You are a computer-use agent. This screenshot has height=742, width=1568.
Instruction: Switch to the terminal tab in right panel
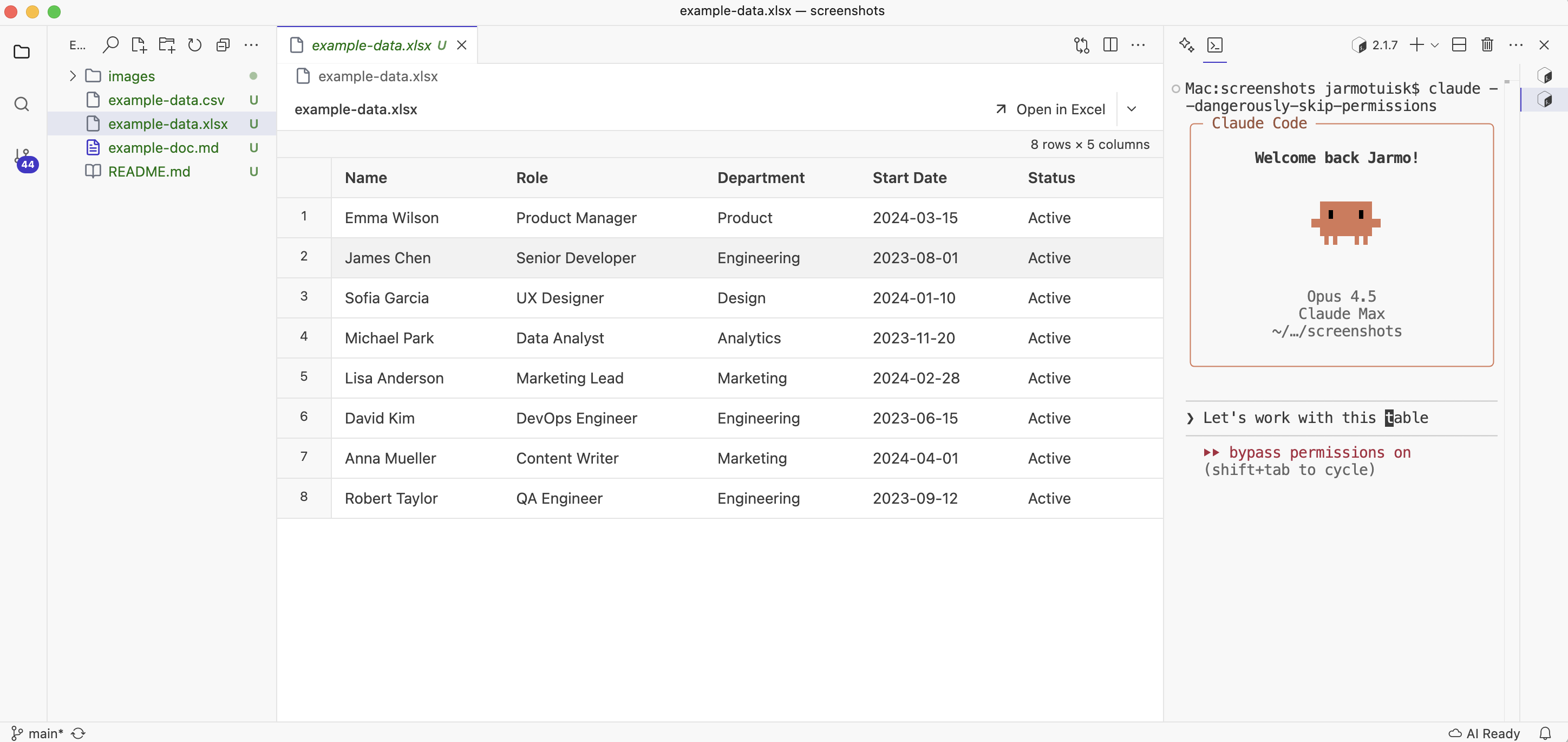(x=1216, y=44)
